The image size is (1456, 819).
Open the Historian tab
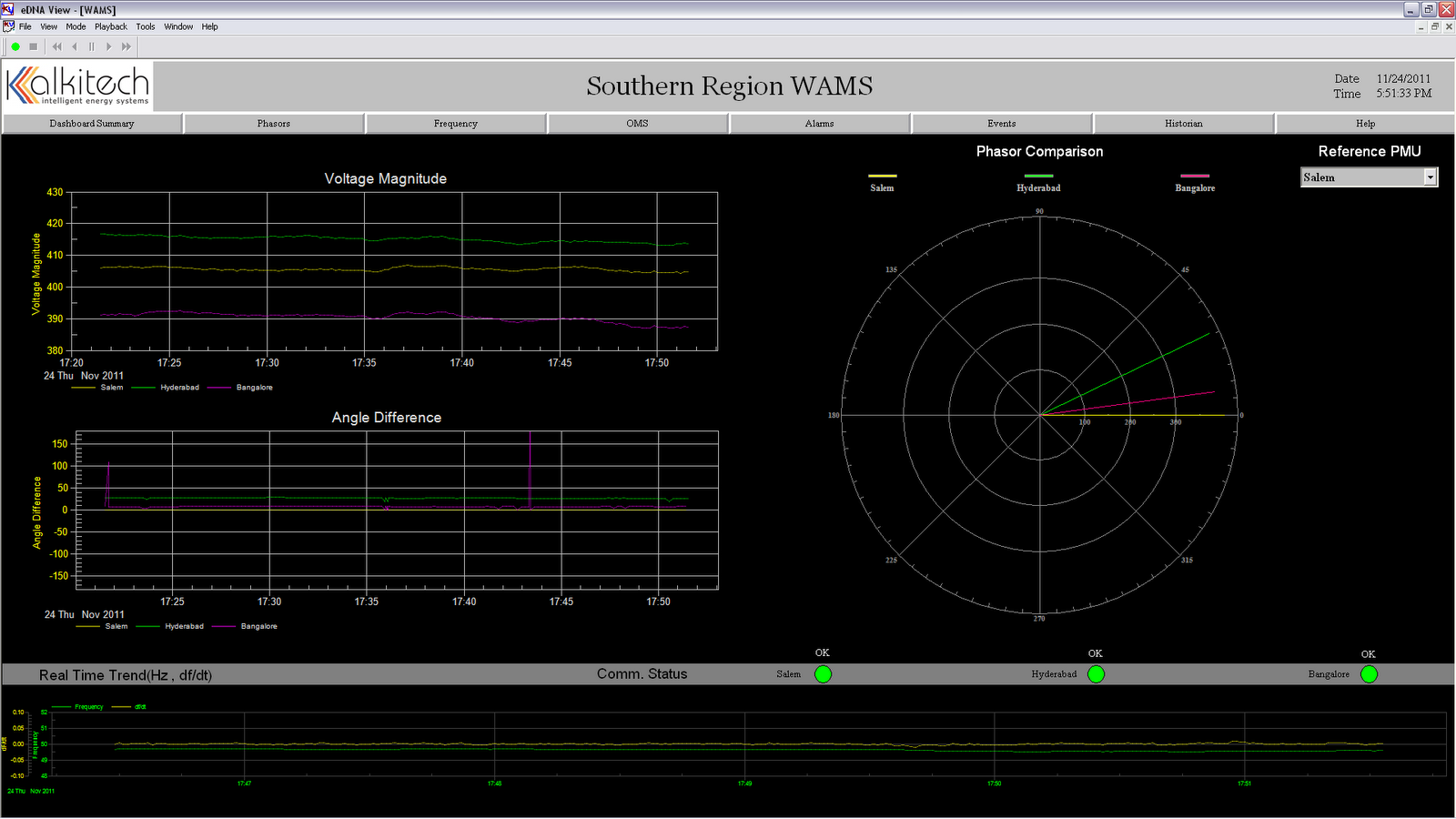pyautogui.click(x=1183, y=123)
